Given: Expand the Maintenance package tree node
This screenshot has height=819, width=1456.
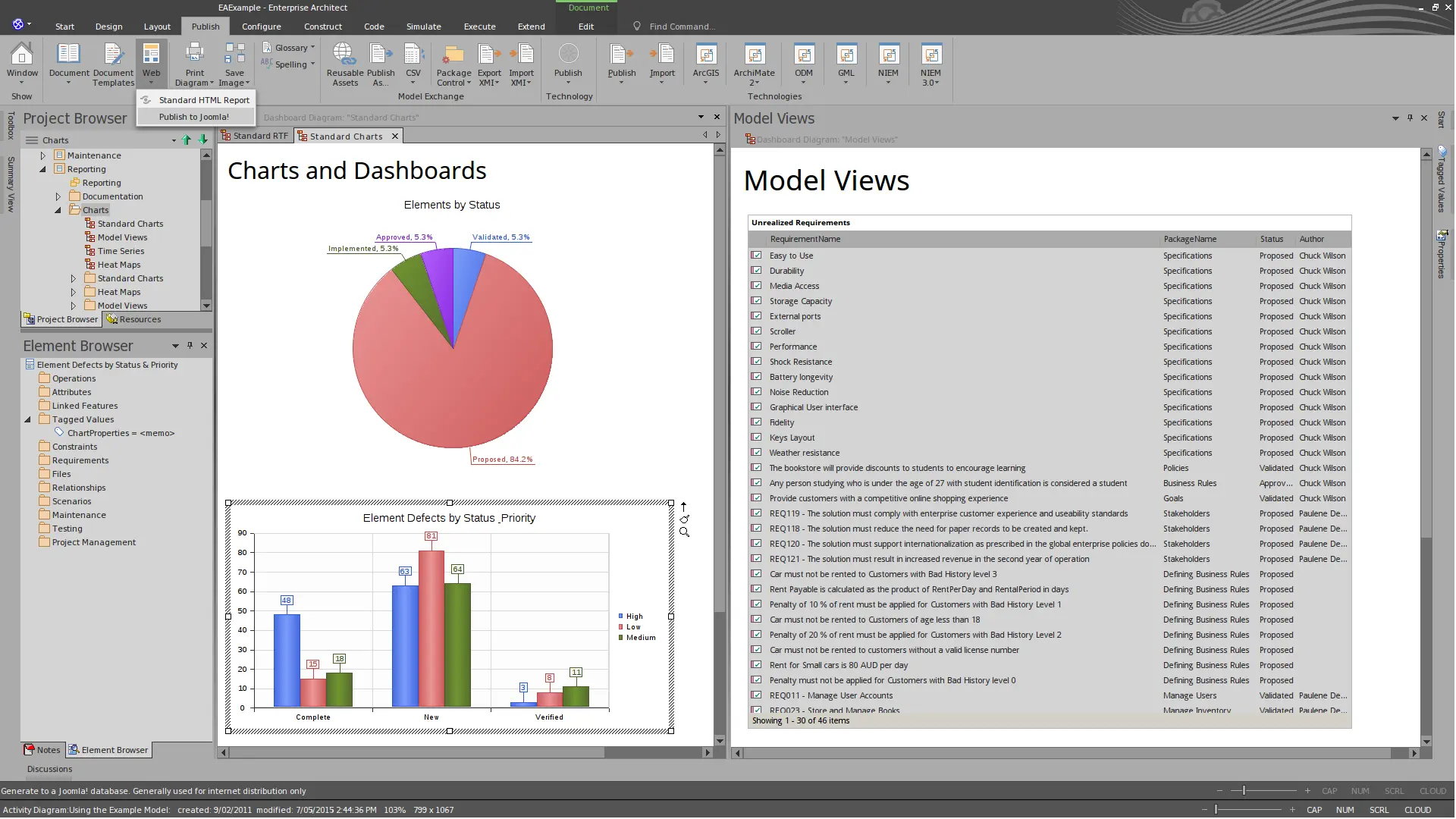Looking at the screenshot, I should click(x=43, y=155).
